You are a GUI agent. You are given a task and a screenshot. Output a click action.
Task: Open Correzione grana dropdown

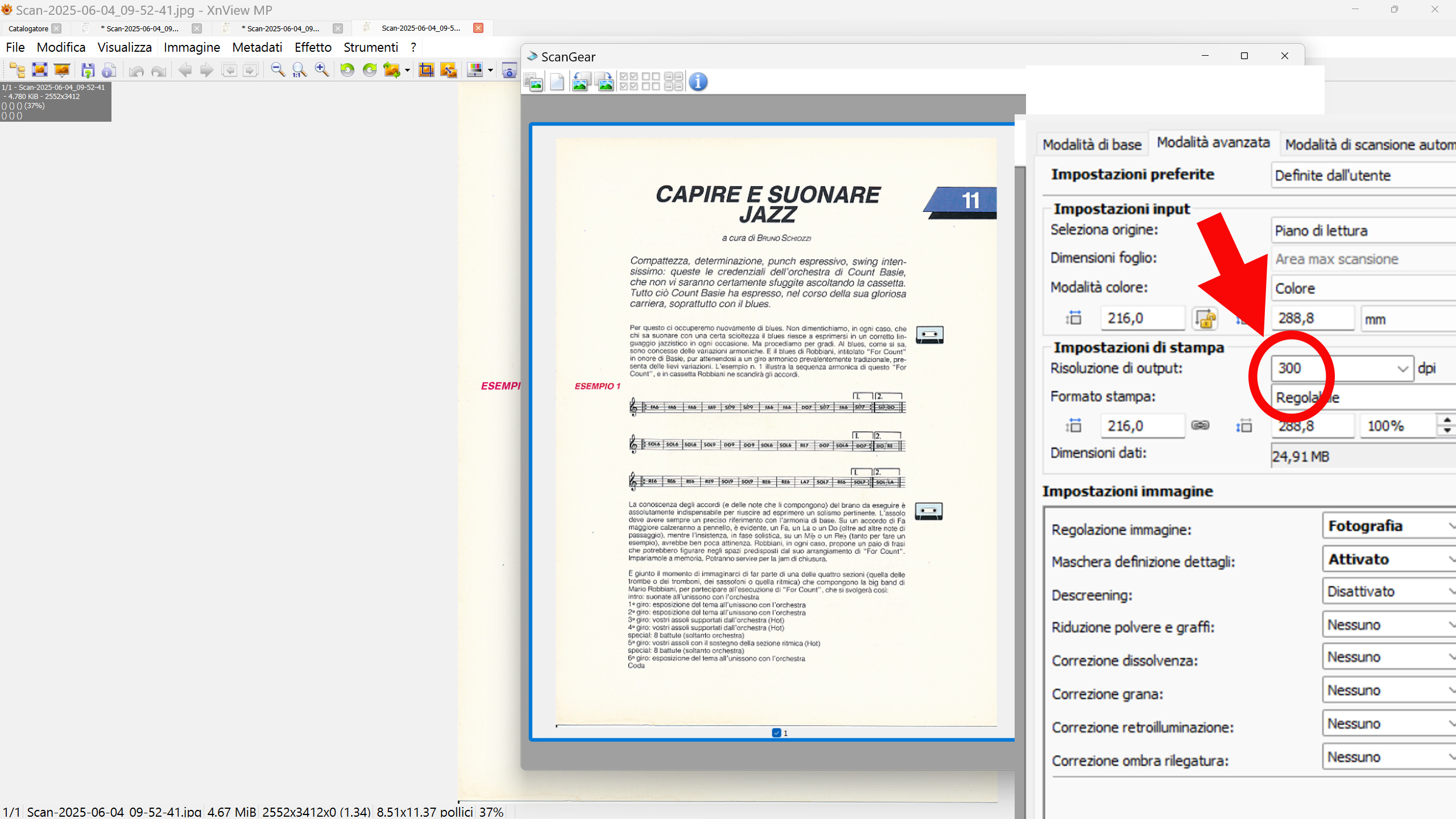(1389, 690)
